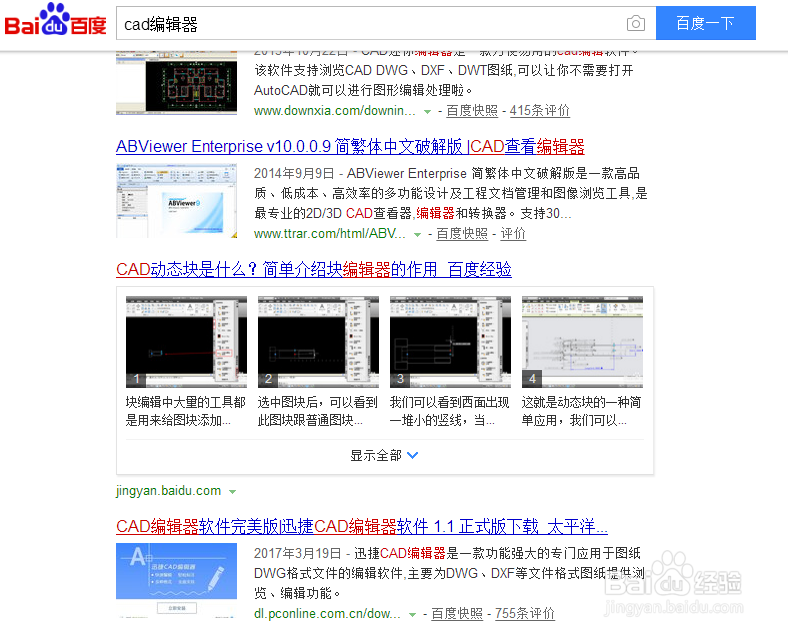Viewport: 788px width, 635px height.
Task: Open 百度快照 for ttrar result
Action: pyautogui.click(x=462, y=234)
